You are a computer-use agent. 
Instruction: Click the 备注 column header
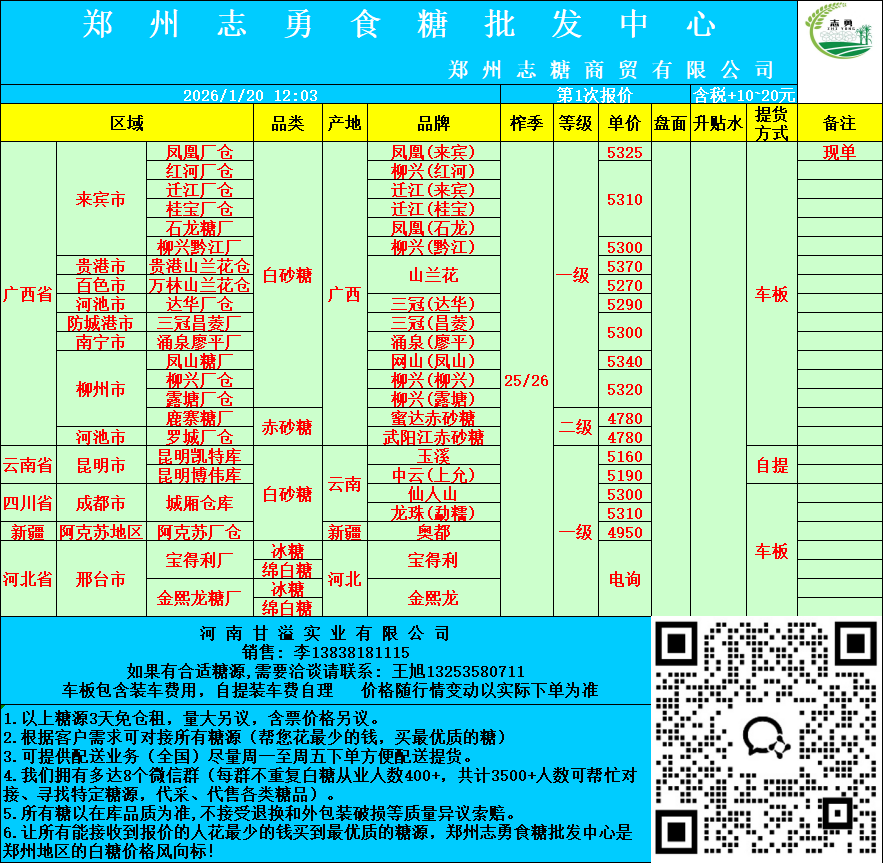[839, 123]
